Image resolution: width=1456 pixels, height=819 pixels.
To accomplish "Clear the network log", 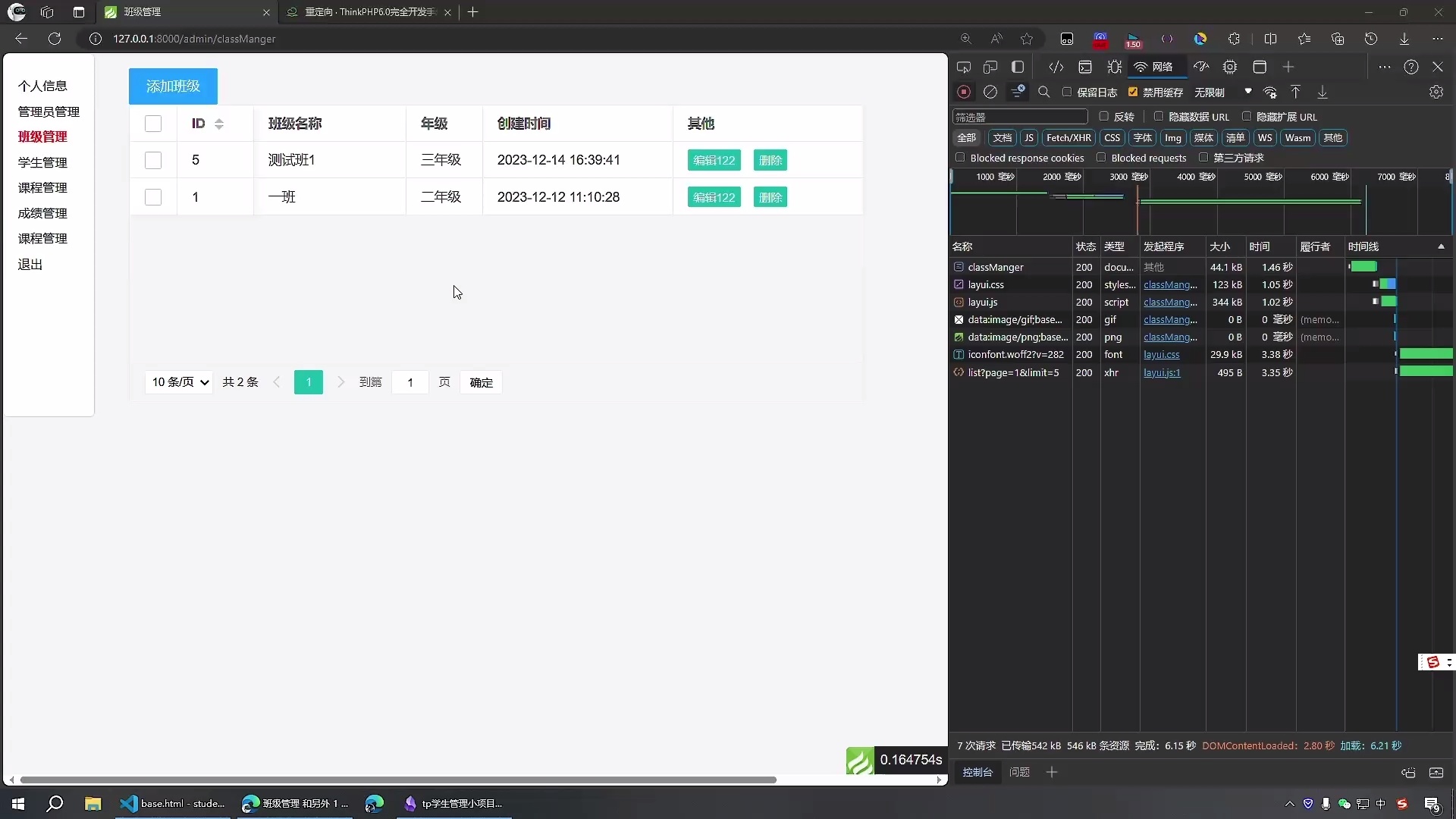I will pos(991,92).
